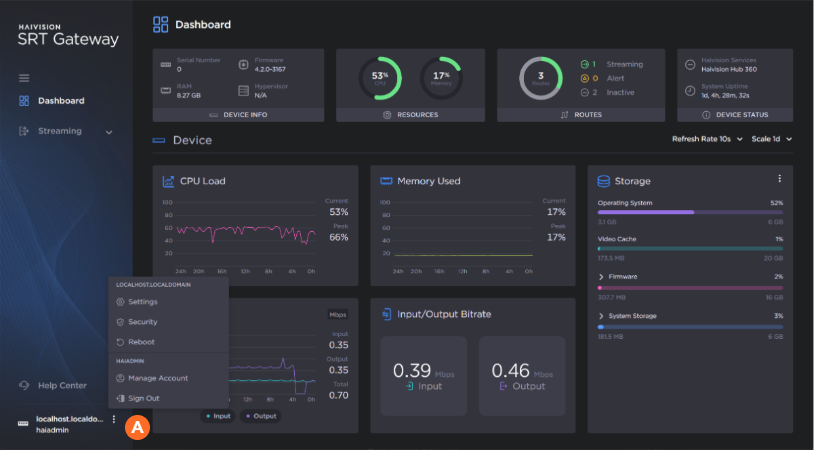Click the Sign Out icon

[120, 398]
